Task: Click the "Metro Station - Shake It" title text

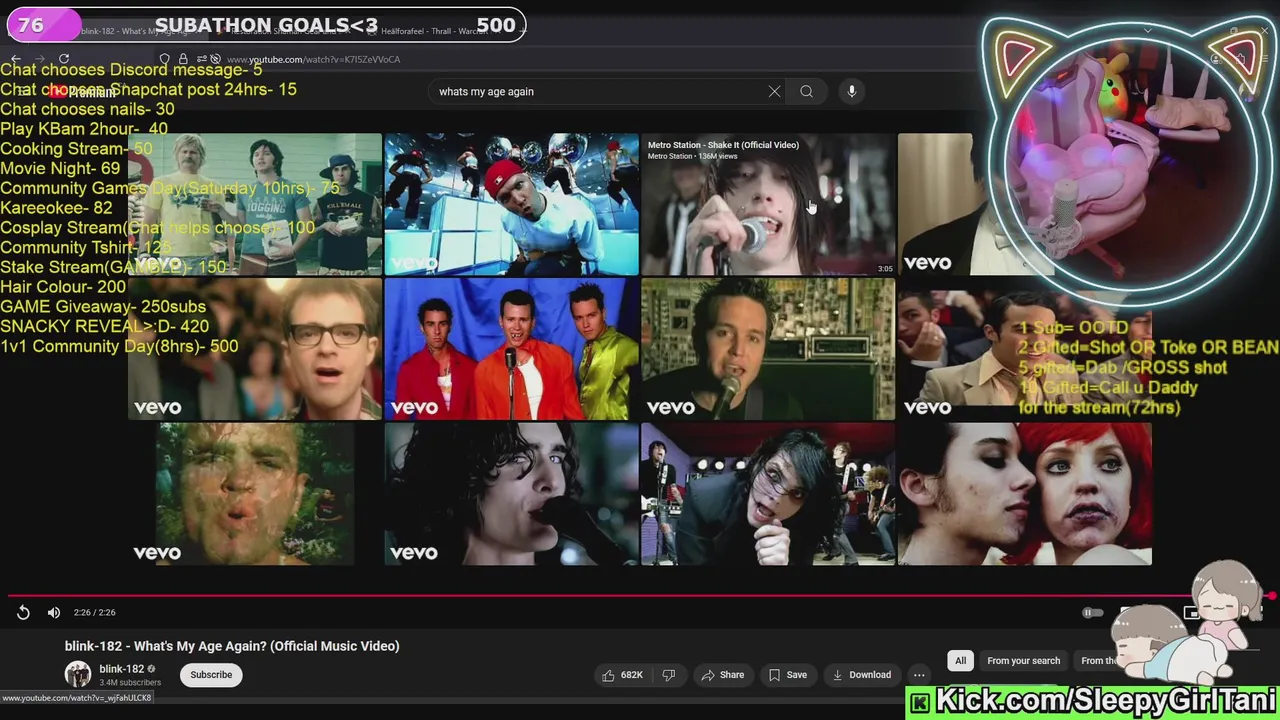Action: [723, 145]
